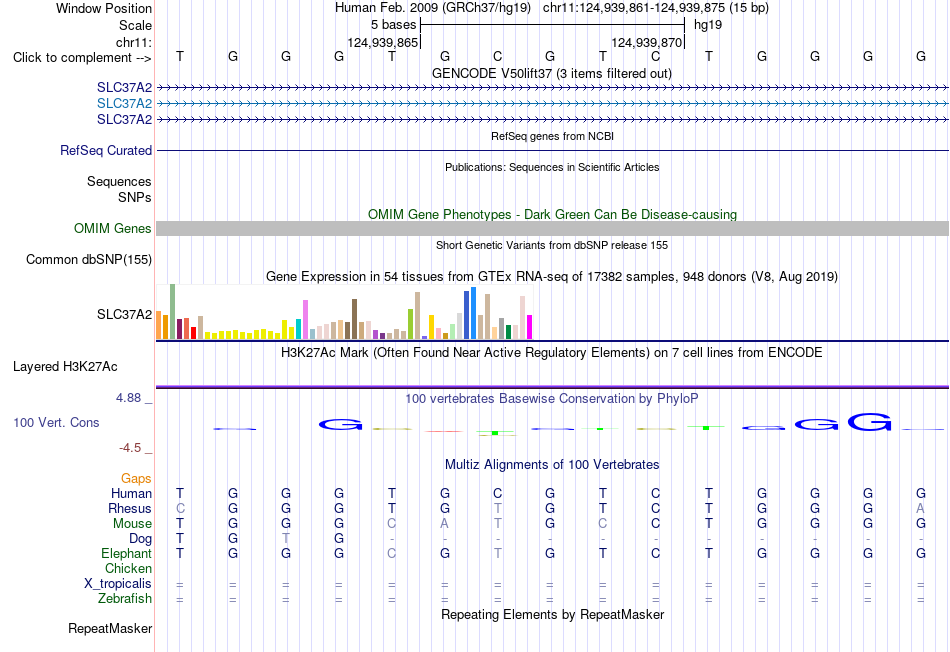Click the '5 bases' scale label
This screenshot has width=950, height=652.
click(x=394, y=25)
